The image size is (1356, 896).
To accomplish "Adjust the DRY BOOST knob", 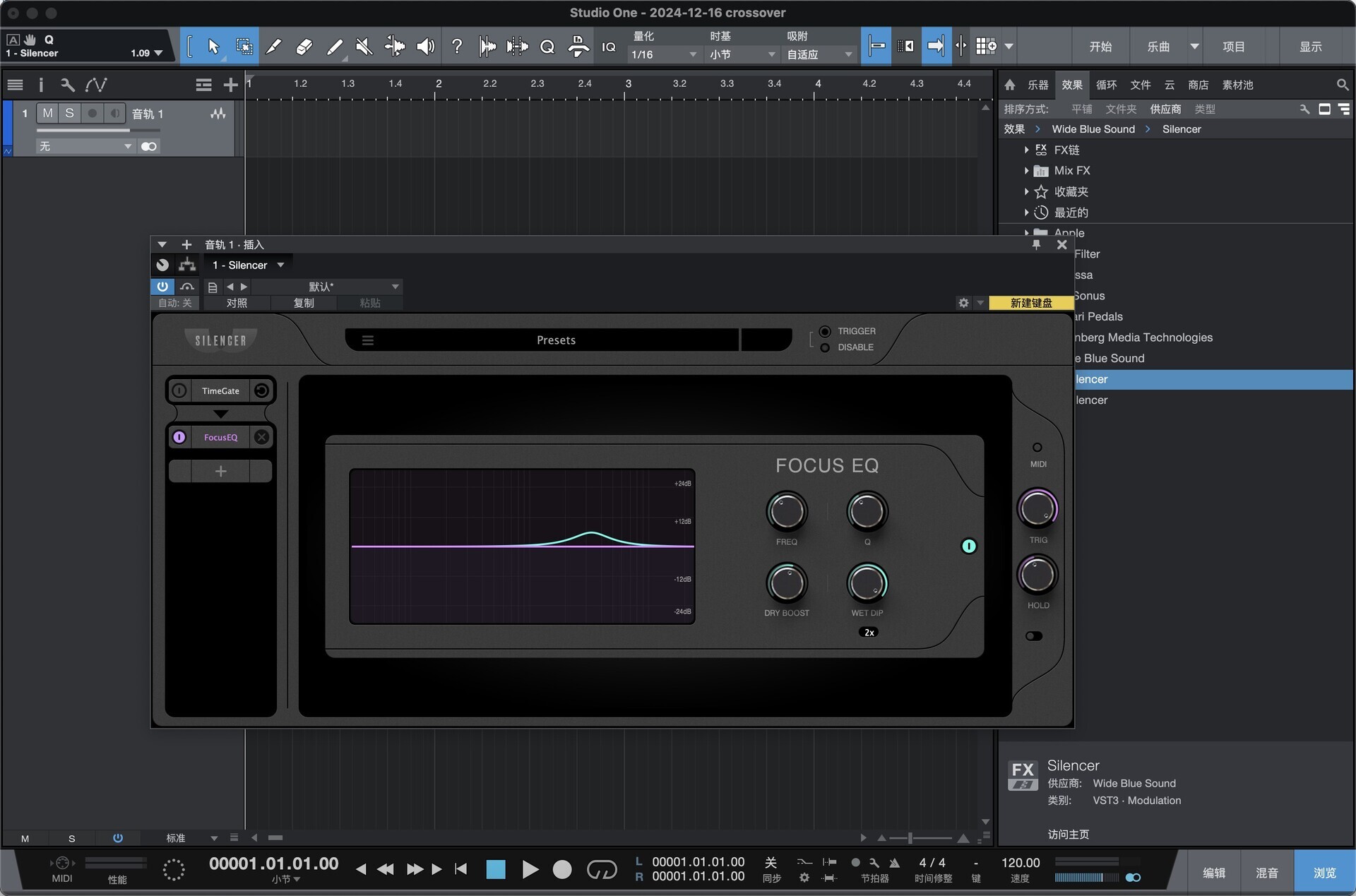I will click(x=786, y=583).
